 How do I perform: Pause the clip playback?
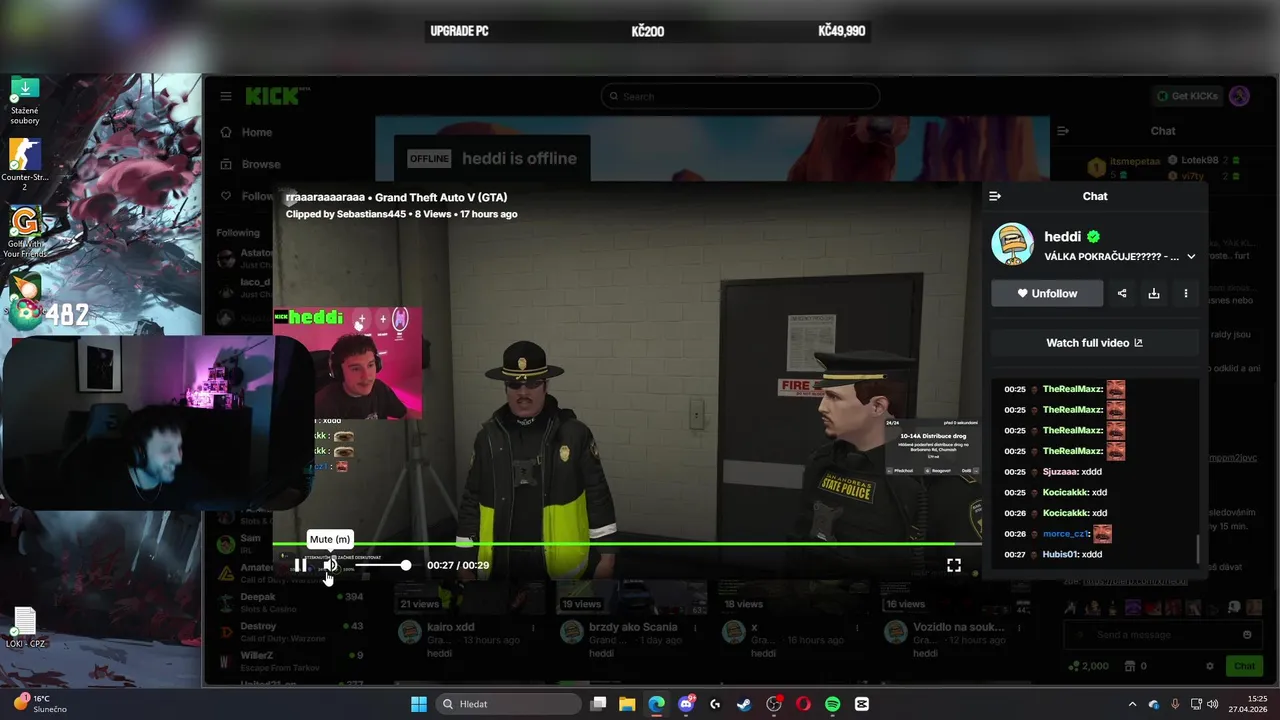[300, 565]
